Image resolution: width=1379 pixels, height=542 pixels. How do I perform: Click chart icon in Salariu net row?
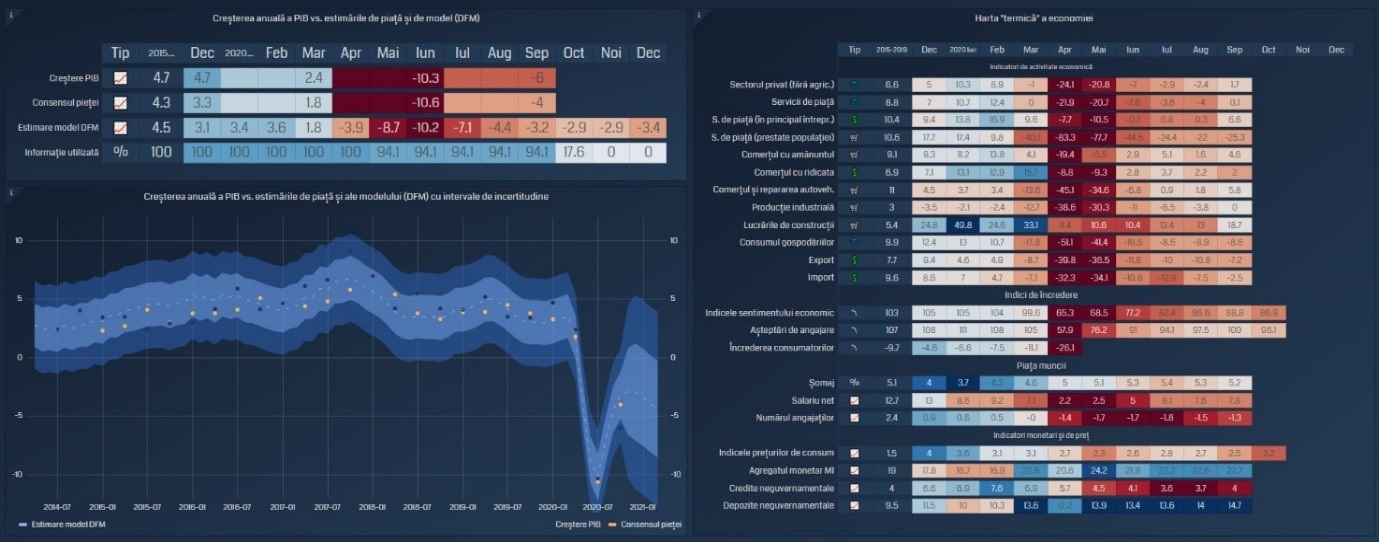[x=854, y=400]
